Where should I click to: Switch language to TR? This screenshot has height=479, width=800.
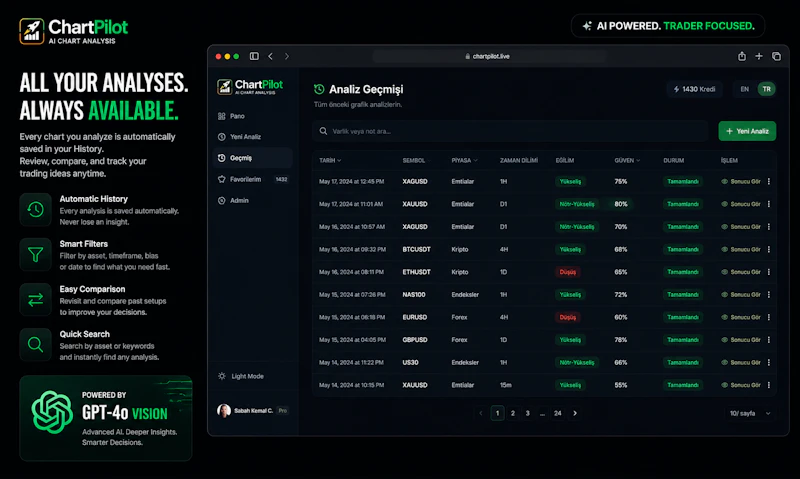click(x=766, y=89)
